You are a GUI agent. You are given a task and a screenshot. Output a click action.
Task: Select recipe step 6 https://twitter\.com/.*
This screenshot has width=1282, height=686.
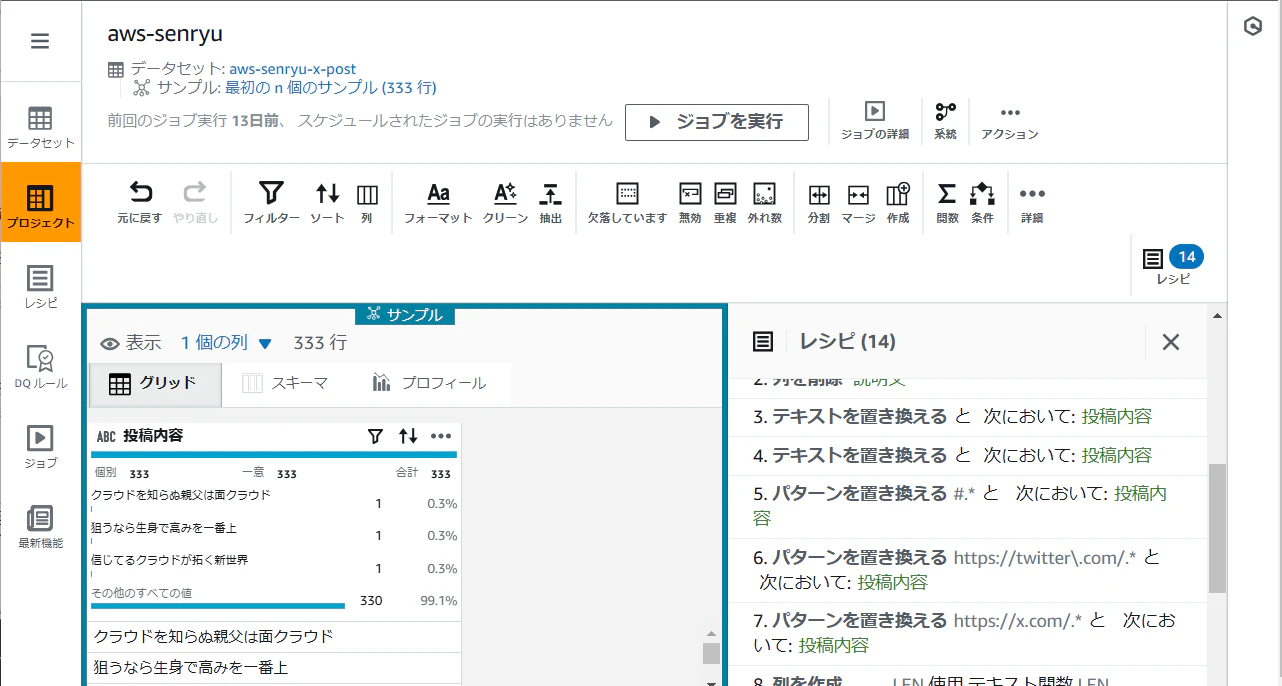point(967,570)
